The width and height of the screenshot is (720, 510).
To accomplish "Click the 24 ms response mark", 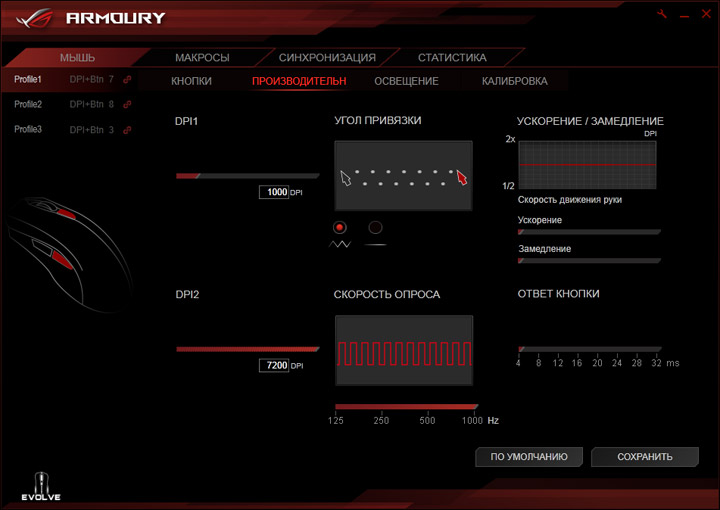I will [617, 363].
